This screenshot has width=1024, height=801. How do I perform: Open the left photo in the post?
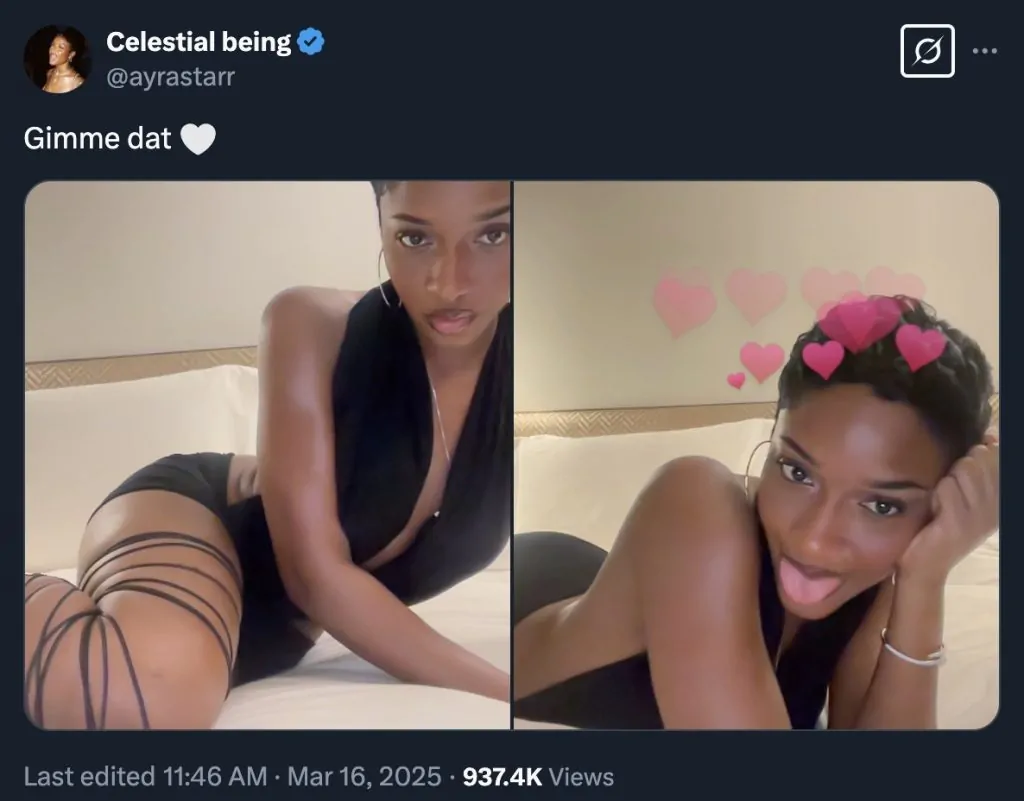pyautogui.click(x=267, y=455)
